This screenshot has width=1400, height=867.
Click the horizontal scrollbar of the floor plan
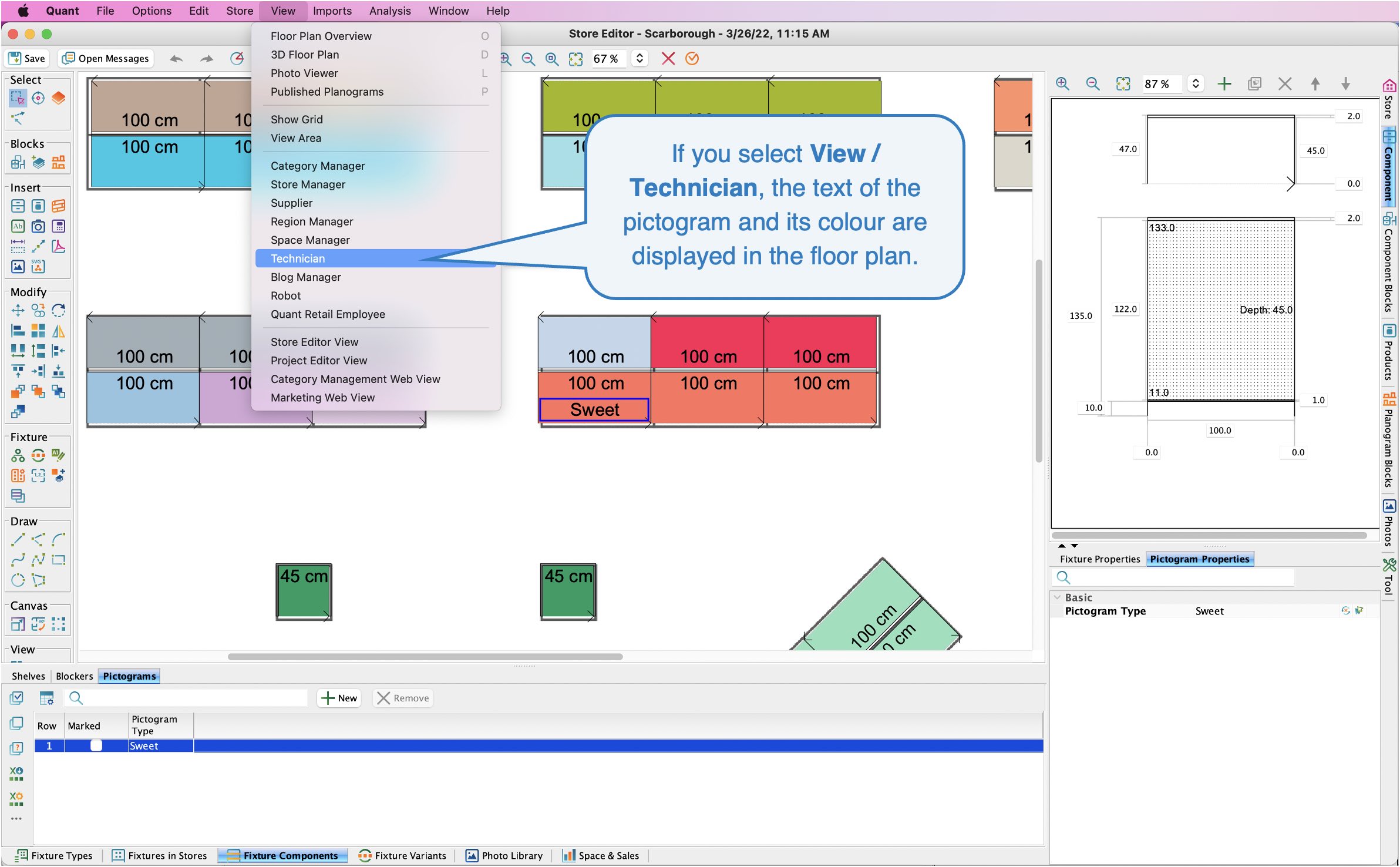[x=425, y=657]
